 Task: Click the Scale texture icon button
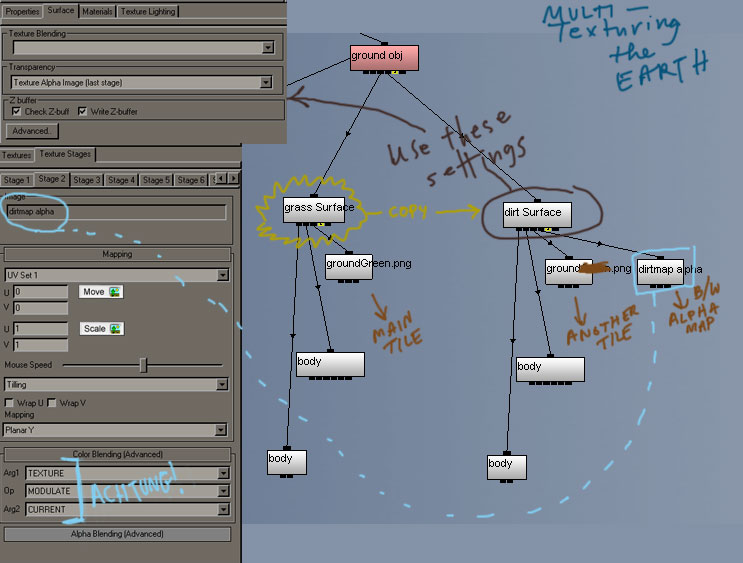coord(101,328)
